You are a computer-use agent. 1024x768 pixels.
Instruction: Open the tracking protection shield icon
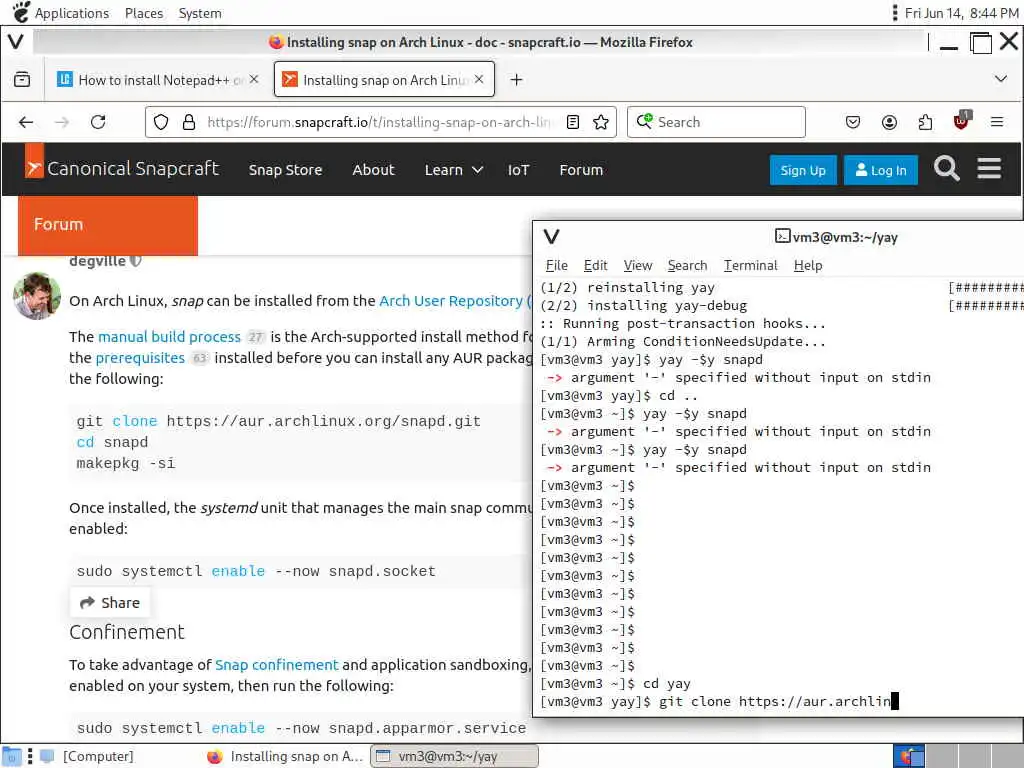click(161, 122)
